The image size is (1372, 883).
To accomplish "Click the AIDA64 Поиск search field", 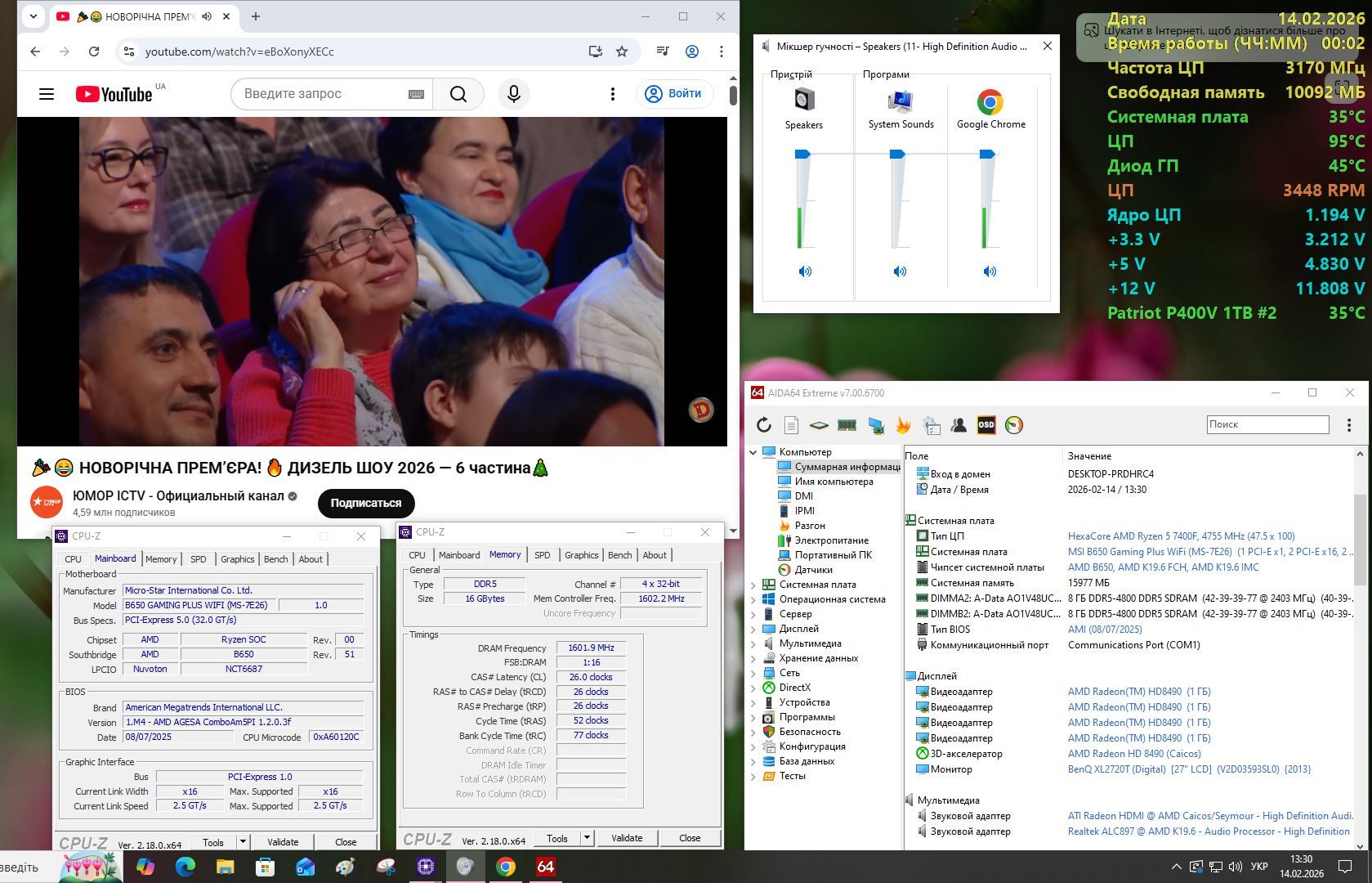I will 1267,424.
